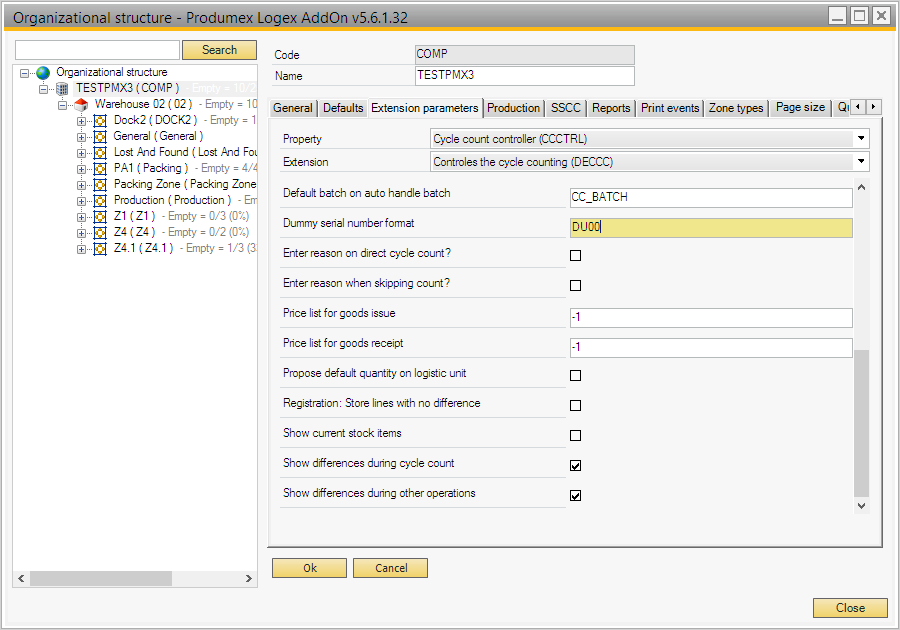
Task: Click the globe icon beside Organizational structure
Action: pyautogui.click(x=43, y=73)
